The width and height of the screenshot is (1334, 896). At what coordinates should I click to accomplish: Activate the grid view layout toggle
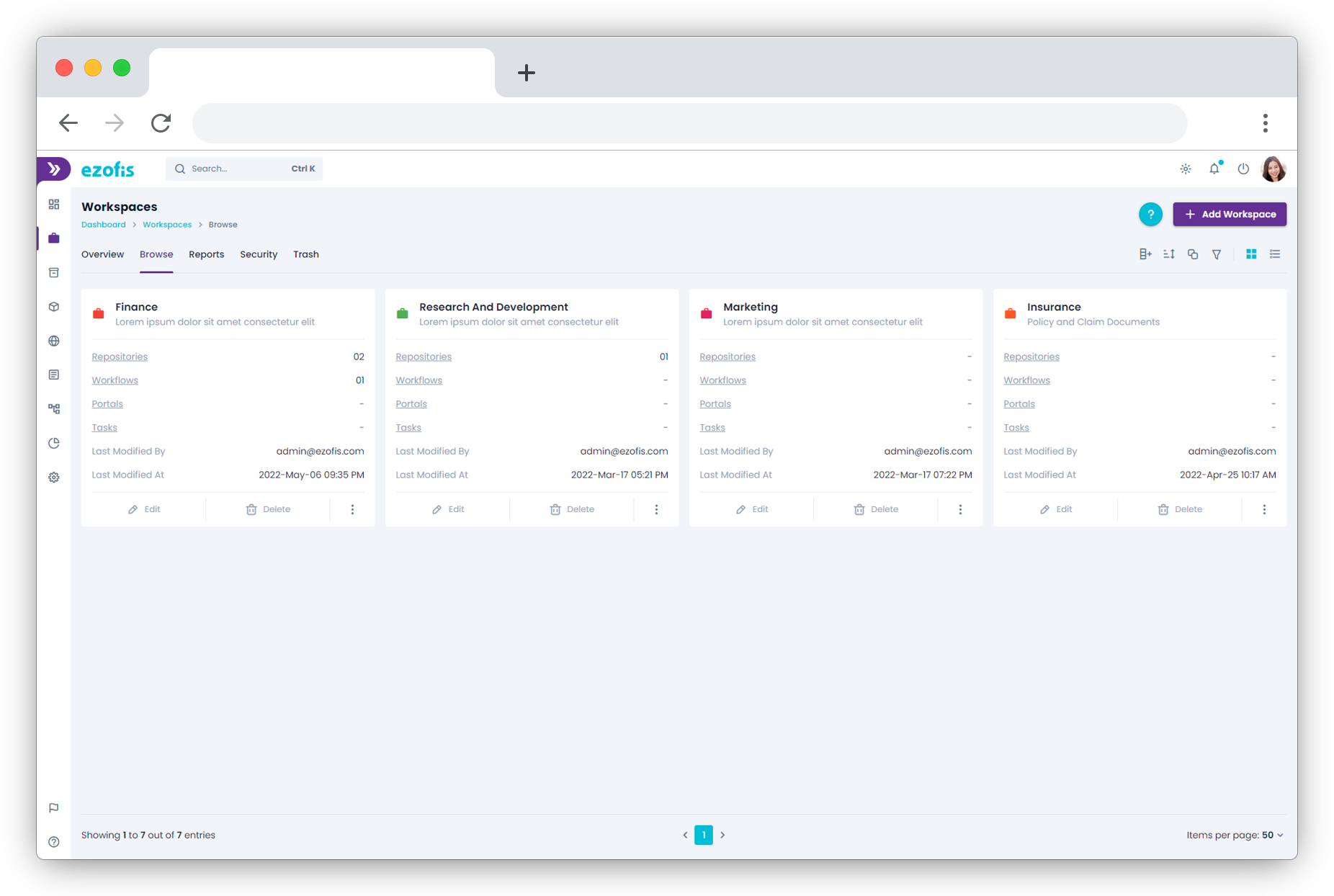[1251, 254]
